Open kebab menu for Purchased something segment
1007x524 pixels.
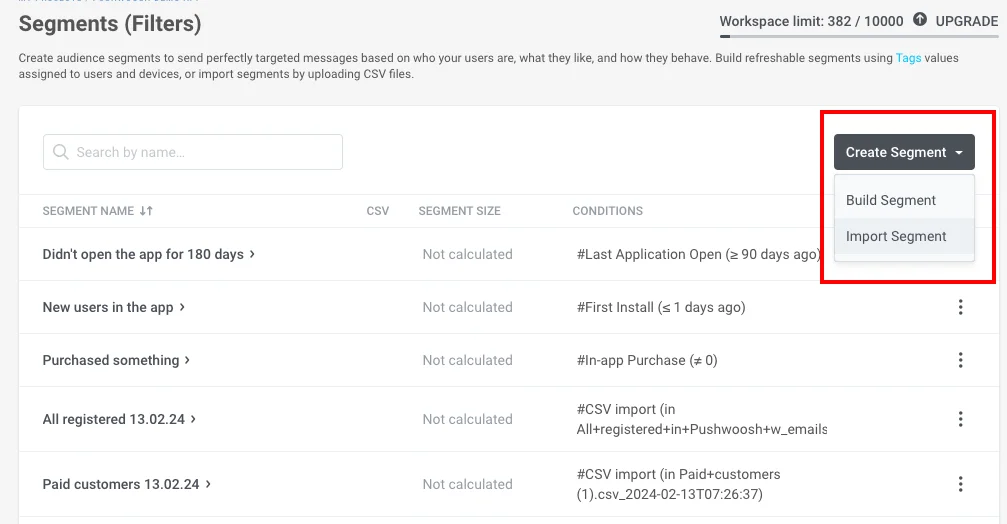click(960, 360)
